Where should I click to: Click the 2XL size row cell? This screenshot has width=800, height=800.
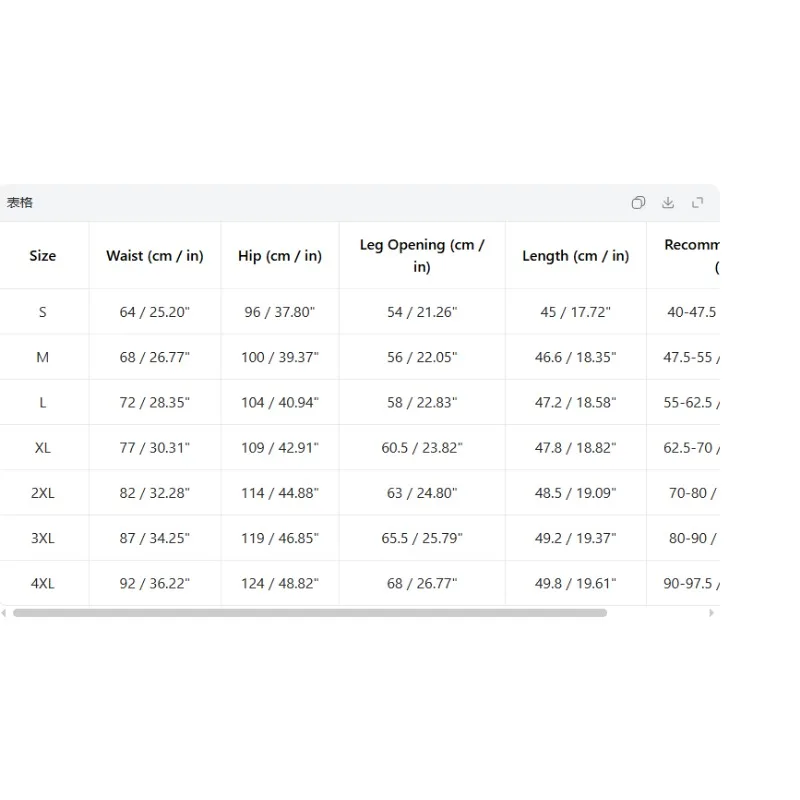tap(43, 493)
